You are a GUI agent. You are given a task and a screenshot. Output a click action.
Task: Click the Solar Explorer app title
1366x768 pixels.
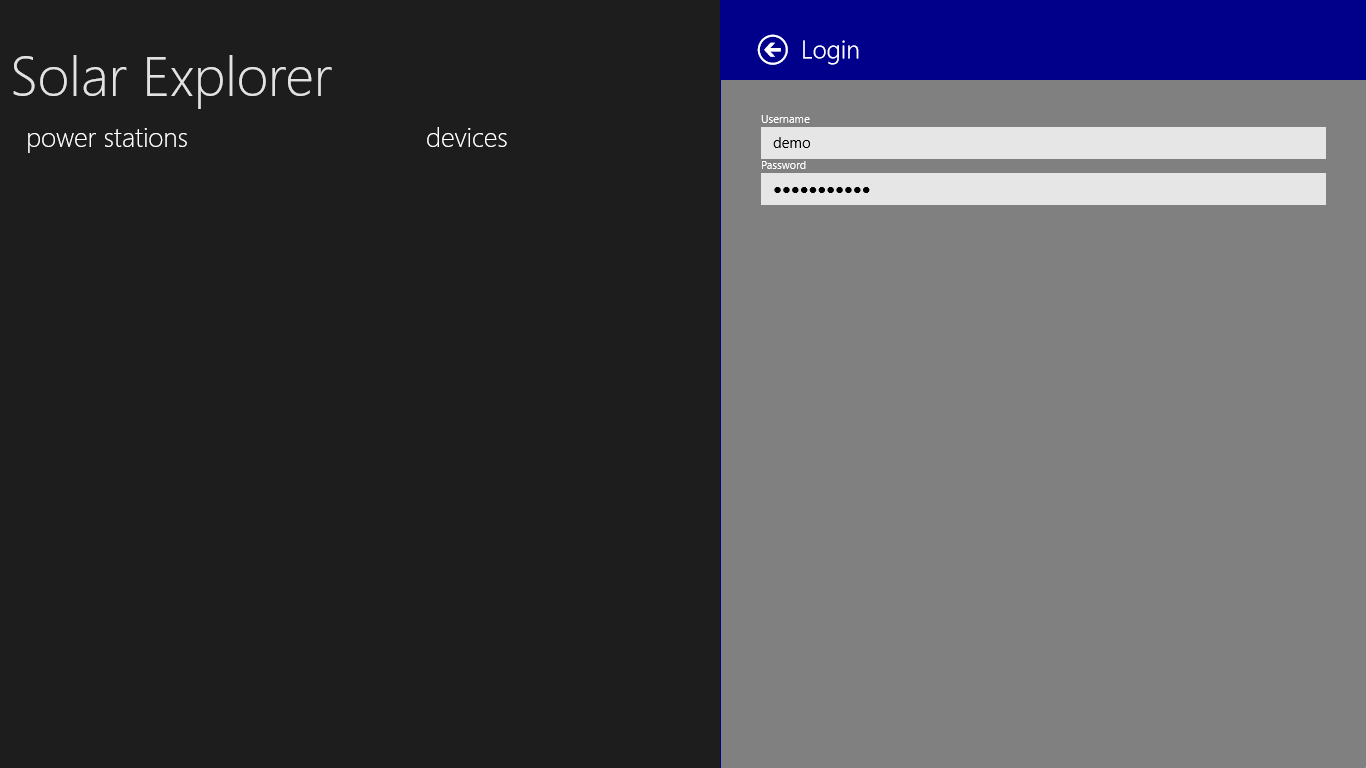point(171,77)
